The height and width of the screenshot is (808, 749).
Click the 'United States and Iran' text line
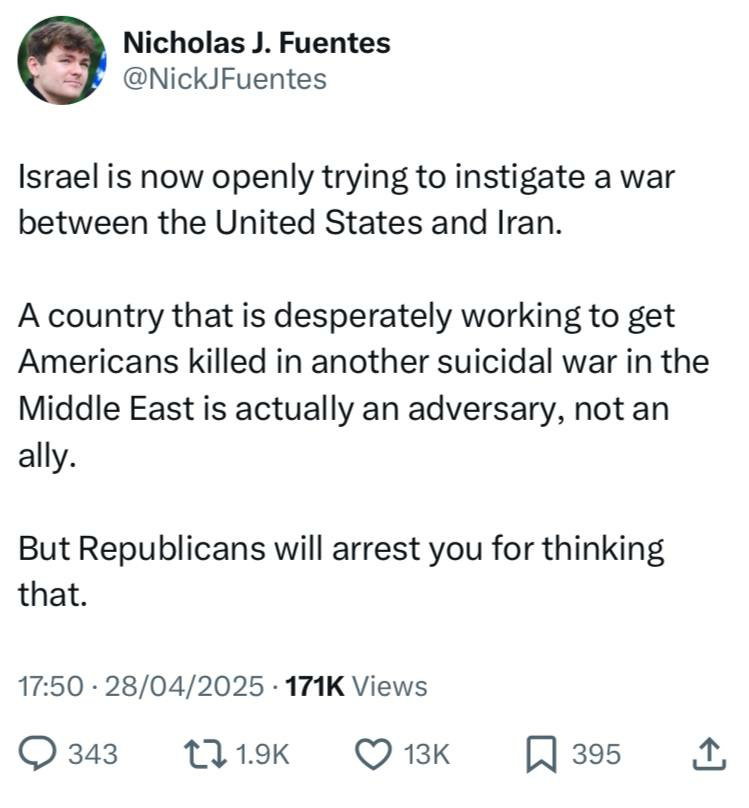pos(388,223)
